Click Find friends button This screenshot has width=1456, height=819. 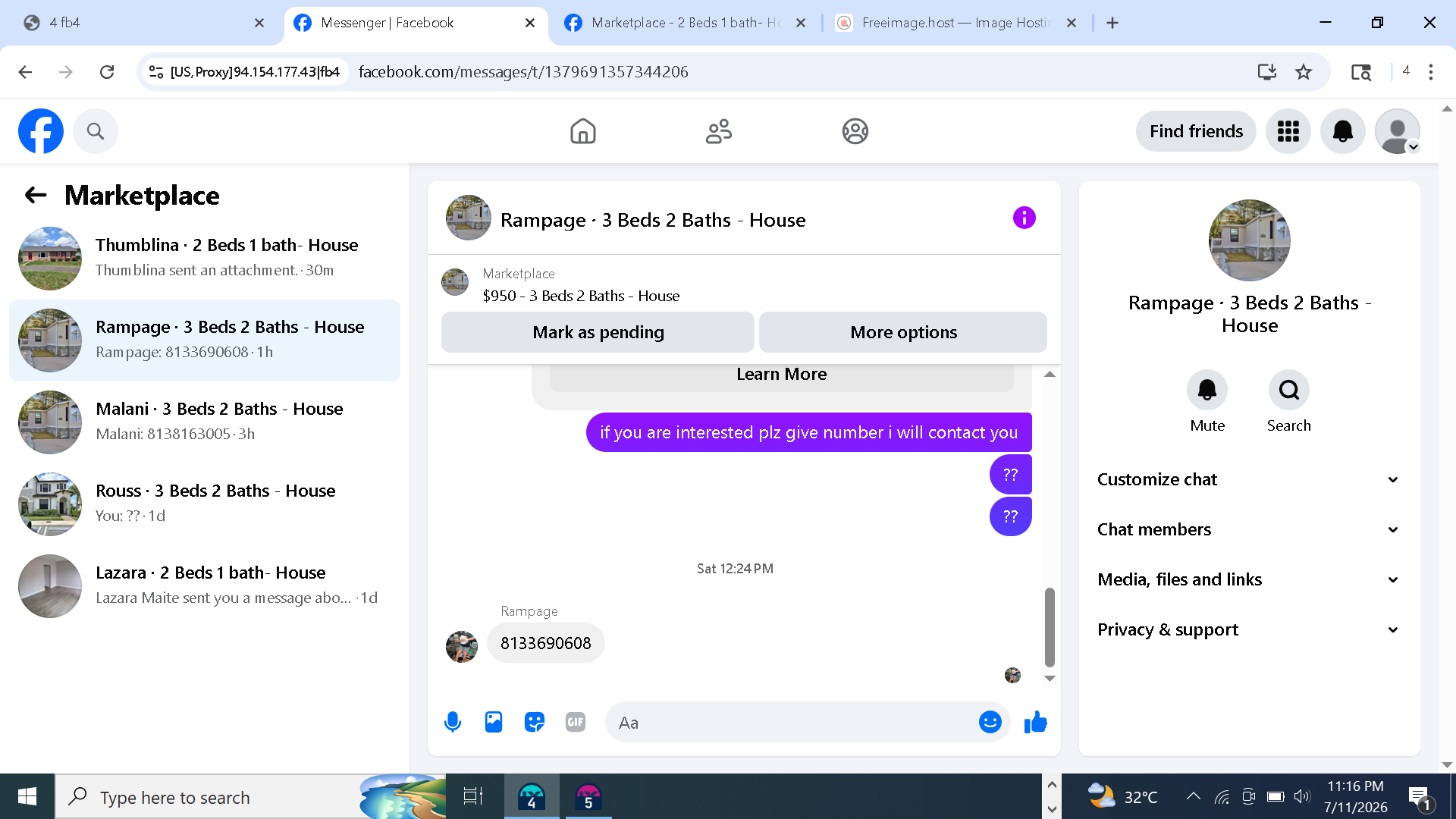point(1196,131)
